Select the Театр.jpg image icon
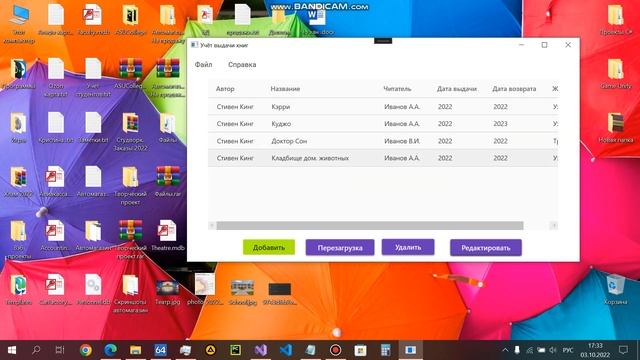This screenshot has width=640, height=360. coord(167,293)
